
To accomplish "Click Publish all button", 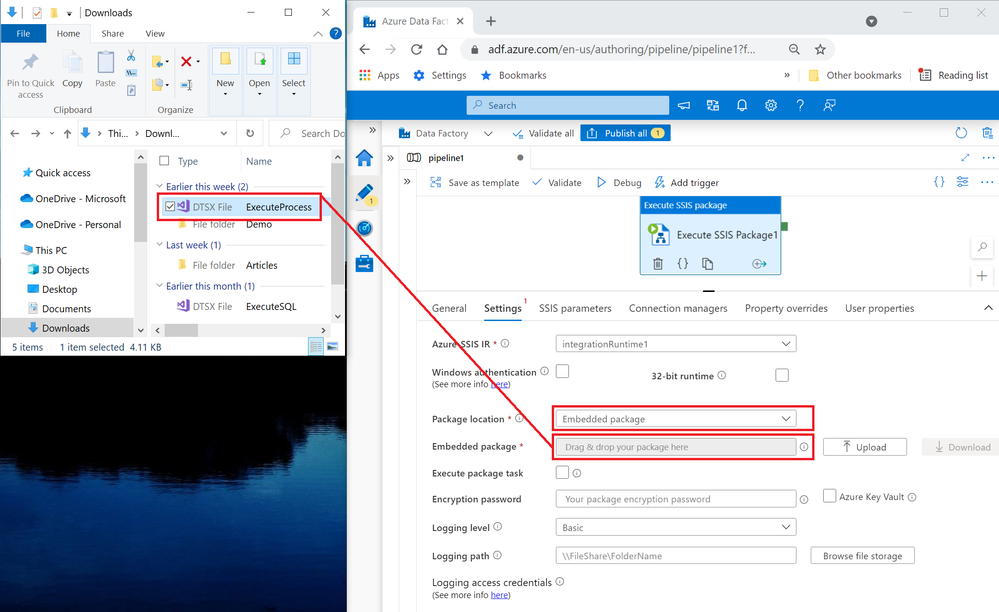I will tap(625, 133).
